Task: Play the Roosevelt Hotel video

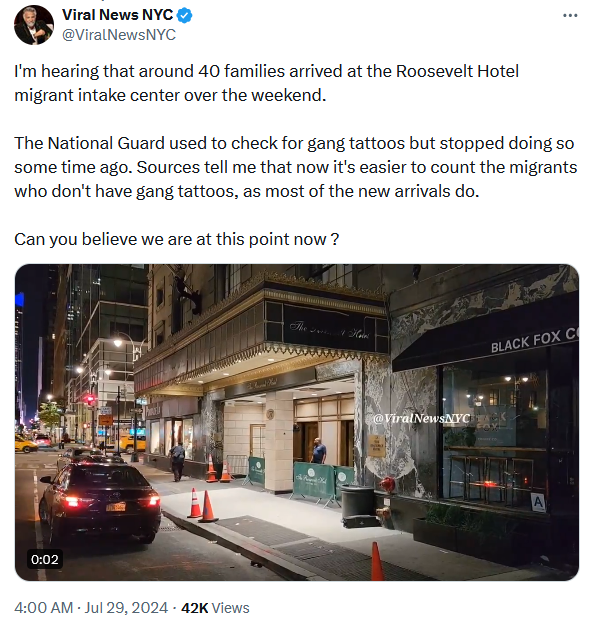Action: (297, 422)
